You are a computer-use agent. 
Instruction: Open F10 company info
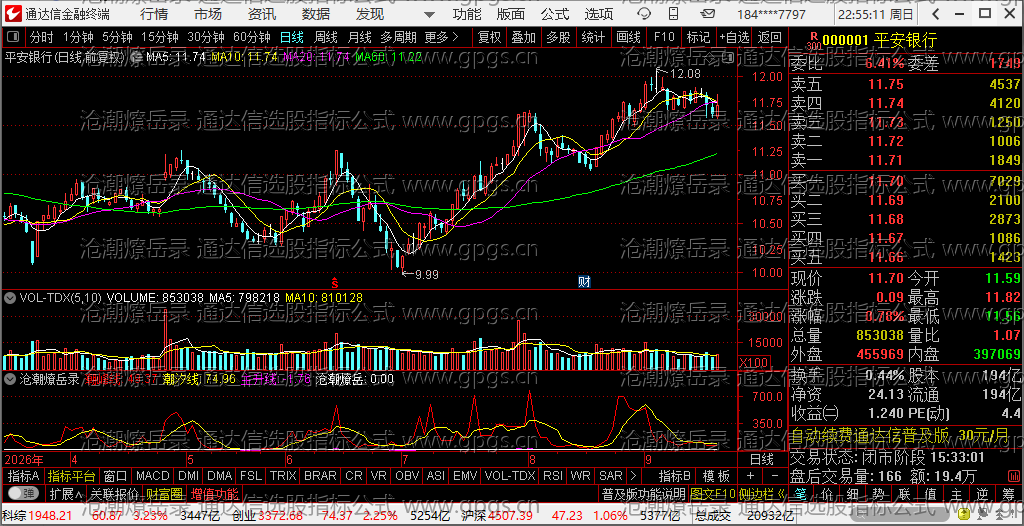664,37
